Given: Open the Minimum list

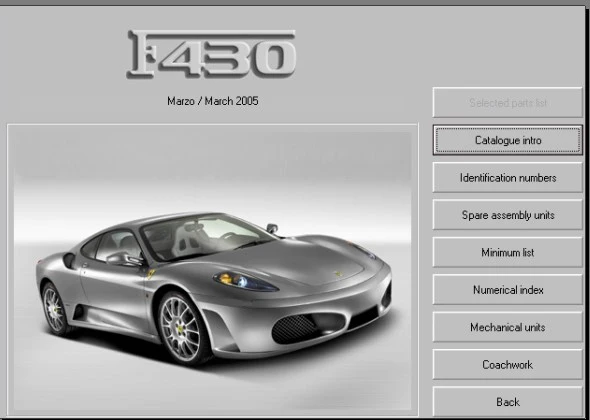Looking at the screenshot, I should (x=508, y=252).
